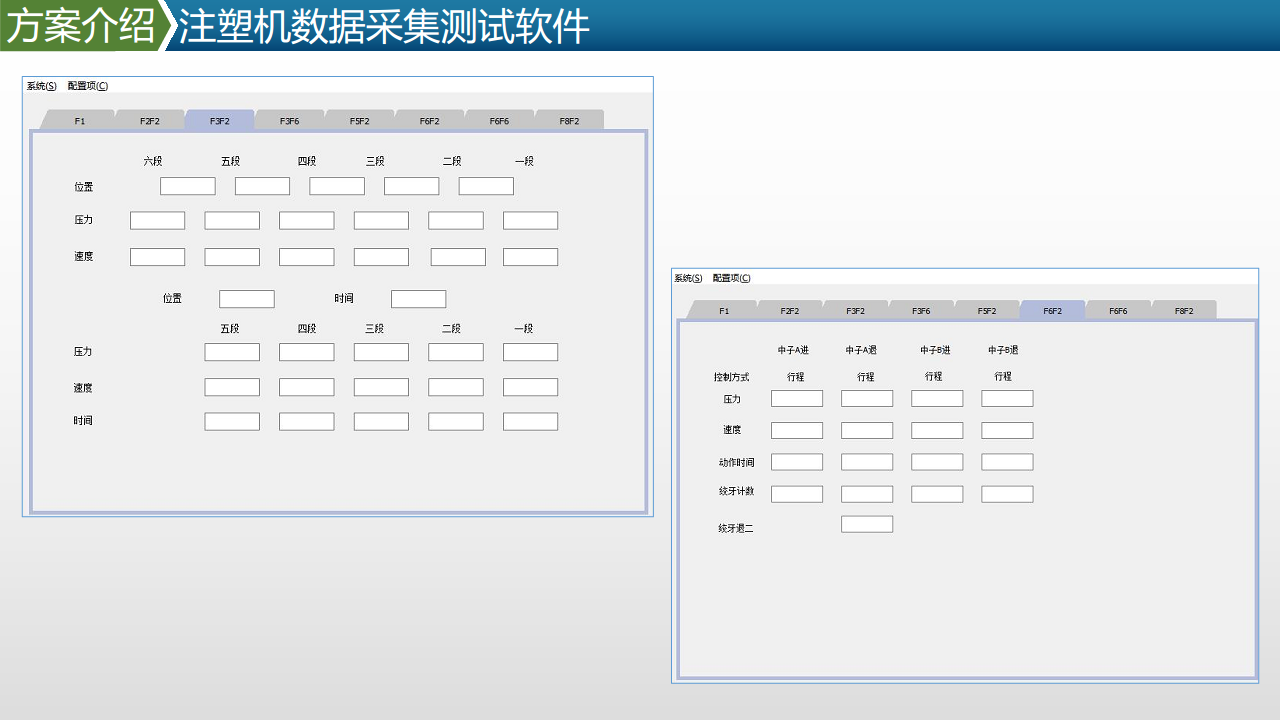
Task: Focus 压力 field under 中子A进
Action: pyautogui.click(x=797, y=399)
